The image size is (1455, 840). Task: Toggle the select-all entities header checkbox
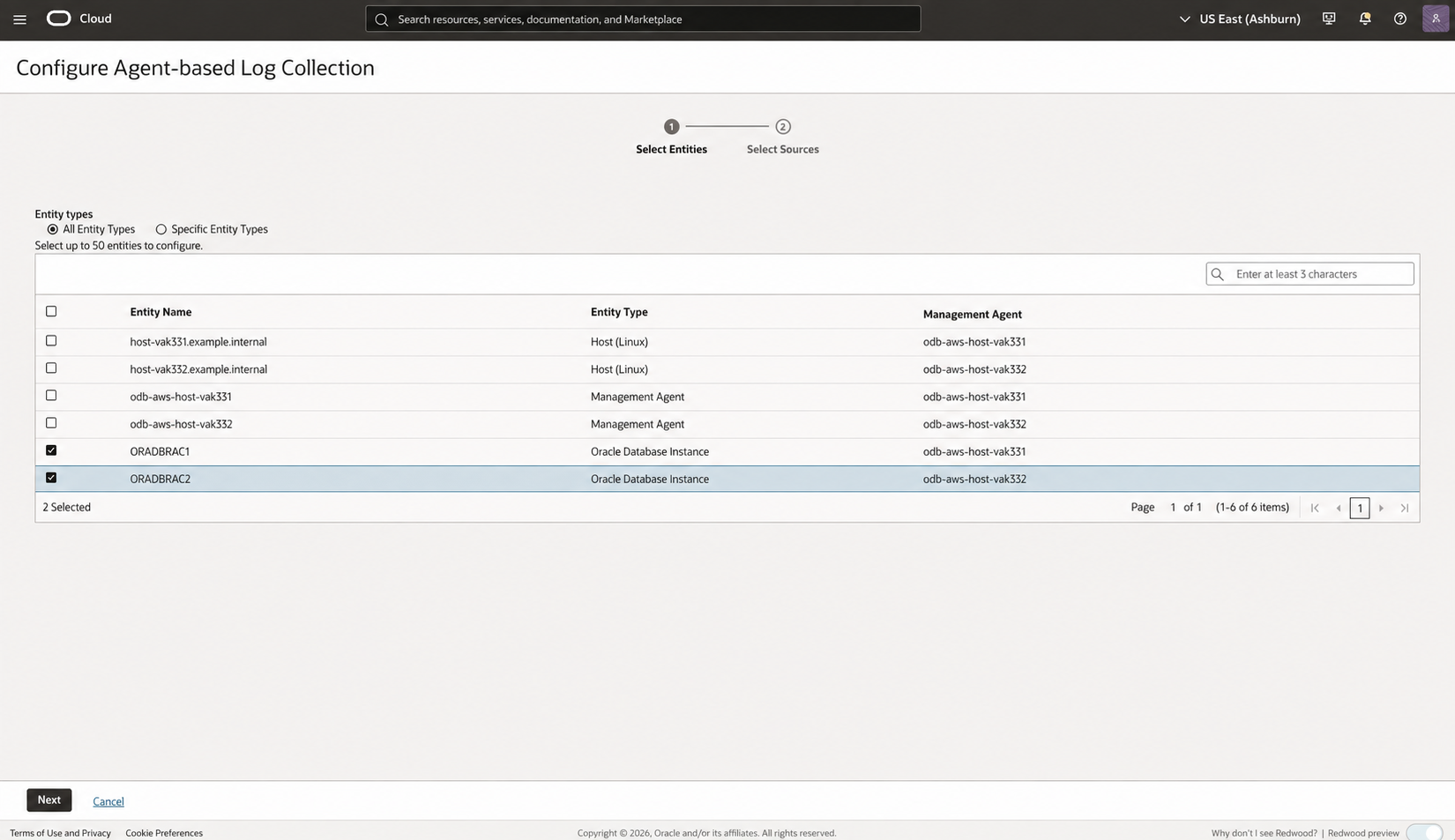click(51, 311)
